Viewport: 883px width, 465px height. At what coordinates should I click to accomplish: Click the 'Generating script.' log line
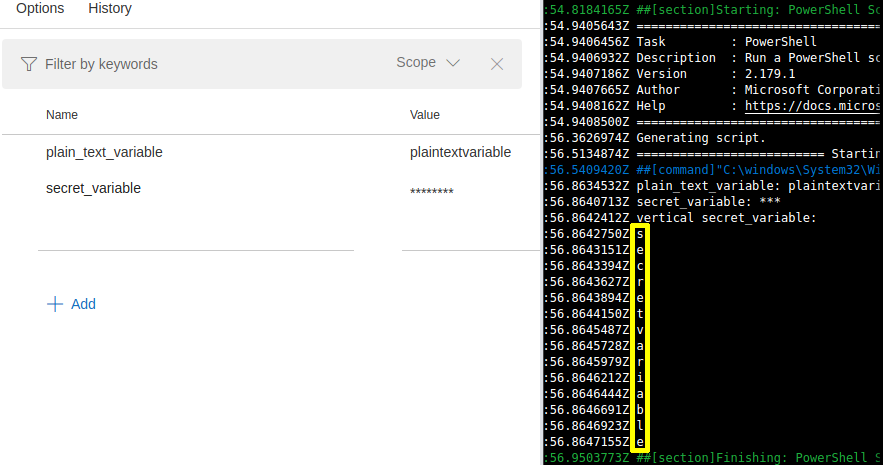[700, 138]
